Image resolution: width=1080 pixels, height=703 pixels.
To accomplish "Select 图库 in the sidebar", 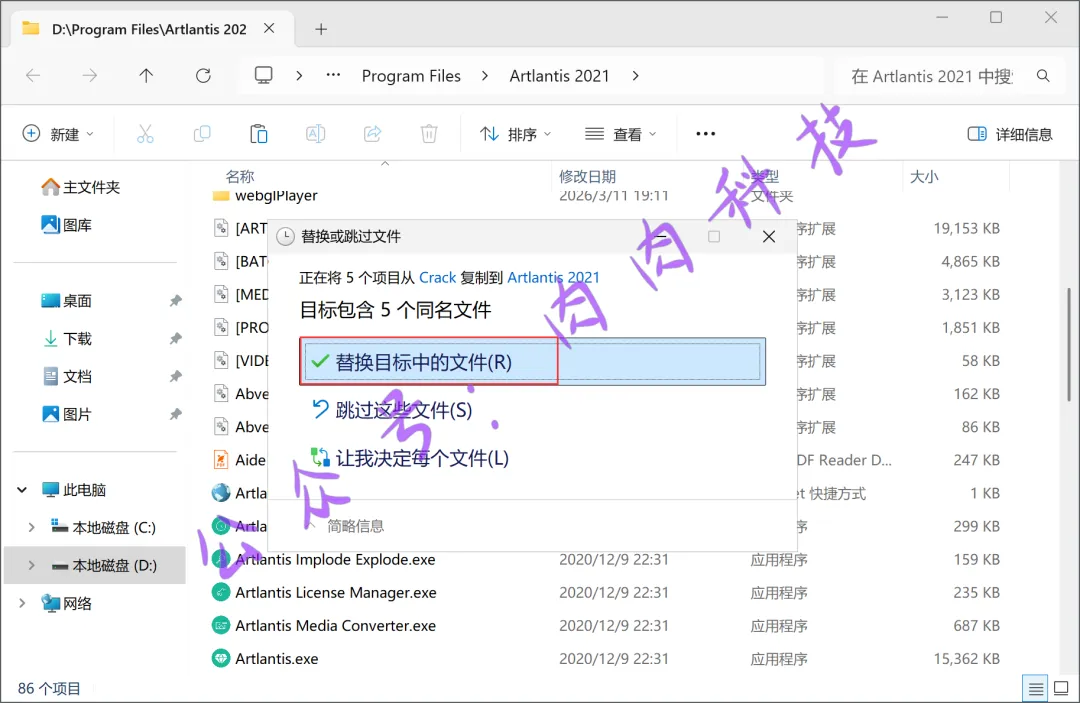I will pos(66,225).
